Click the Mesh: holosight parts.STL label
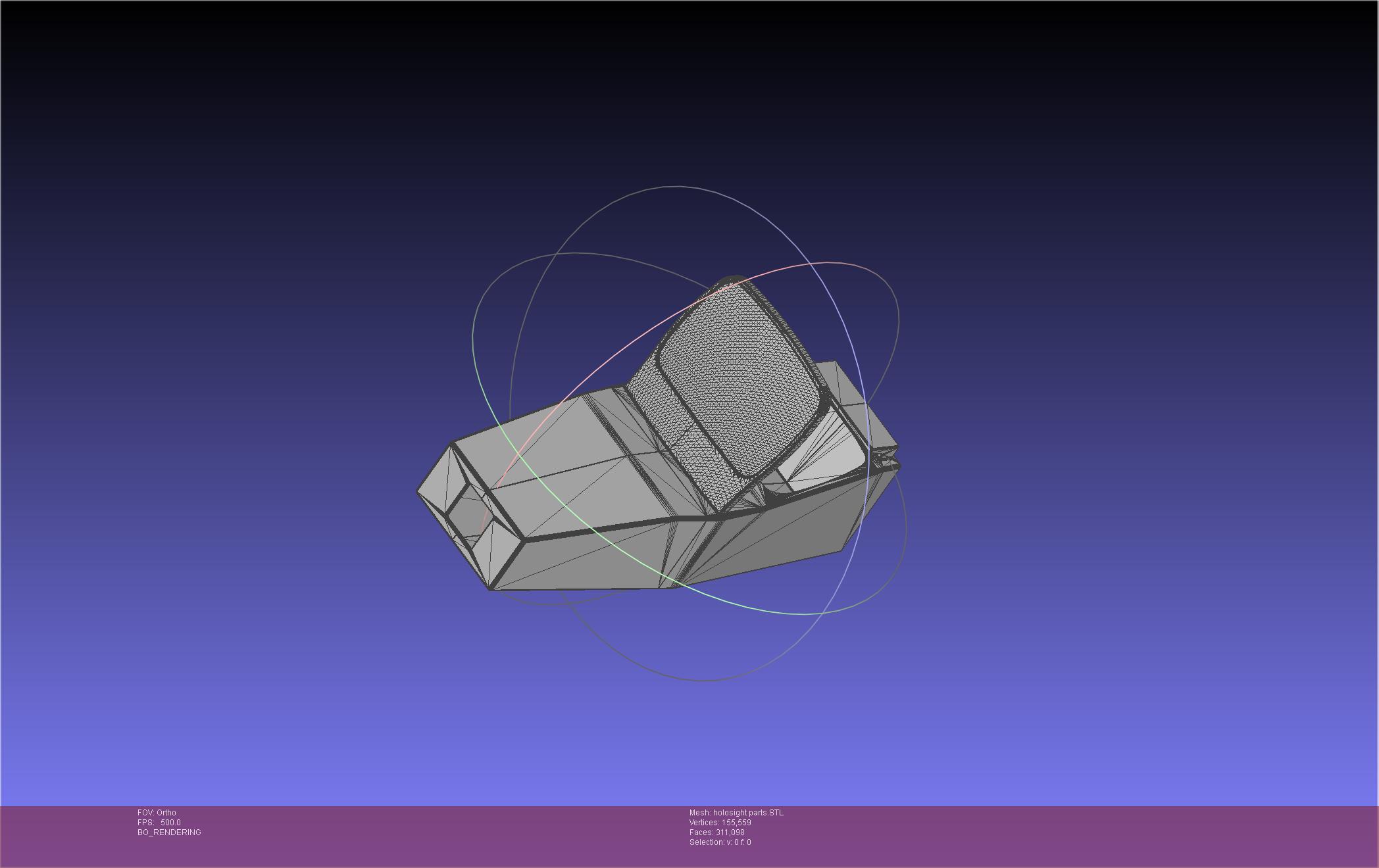 pyautogui.click(x=736, y=813)
